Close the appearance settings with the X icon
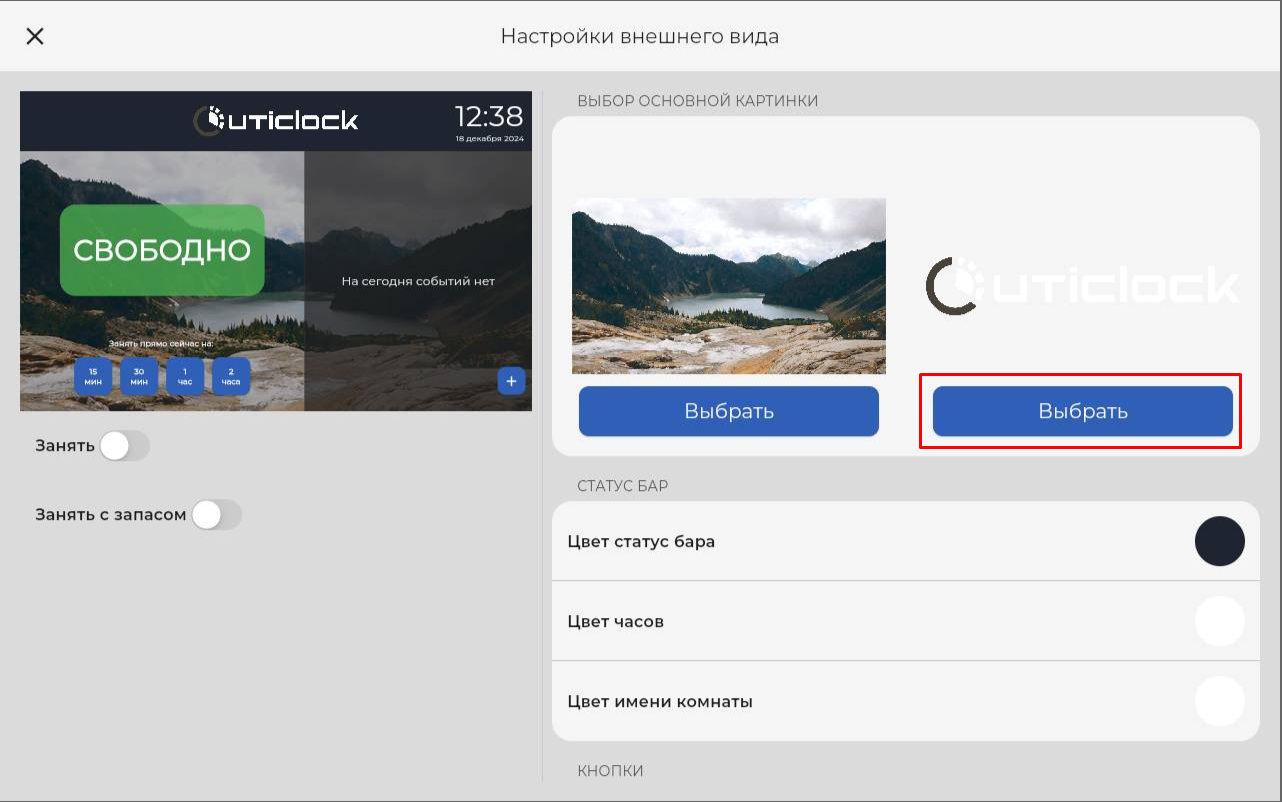 (35, 37)
